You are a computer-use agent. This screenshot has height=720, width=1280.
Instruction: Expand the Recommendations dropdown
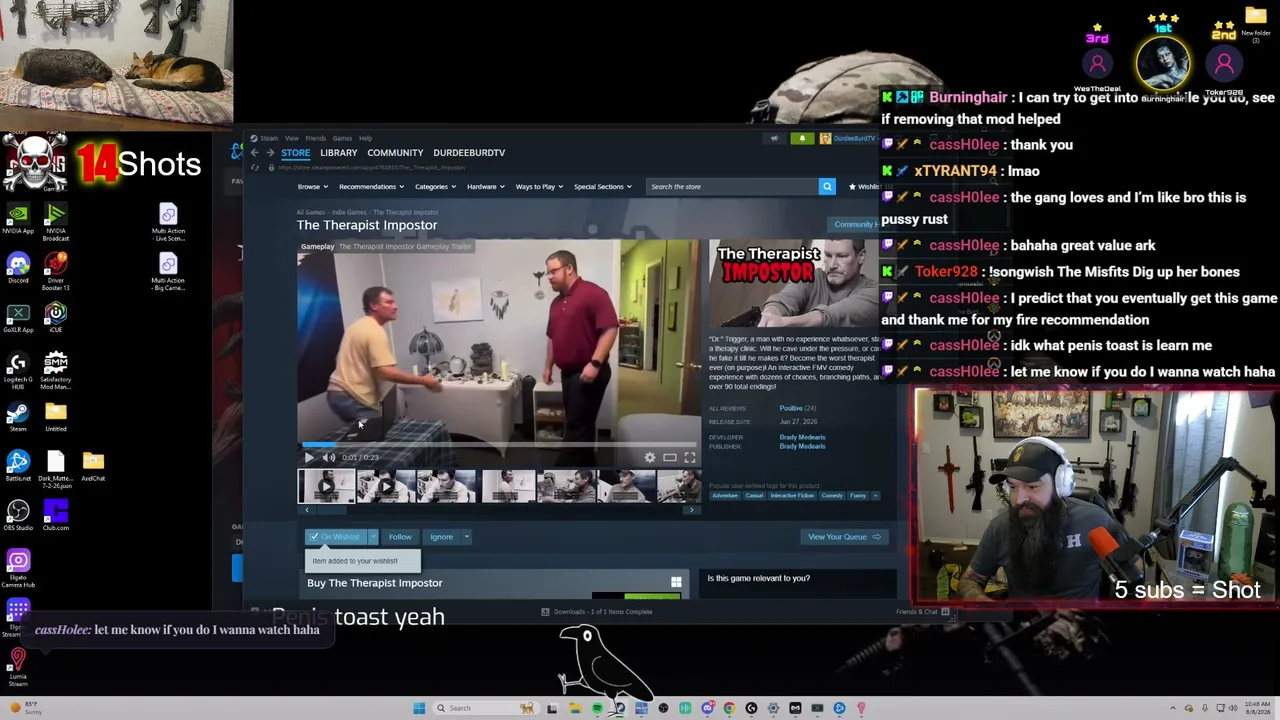click(371, 187)
